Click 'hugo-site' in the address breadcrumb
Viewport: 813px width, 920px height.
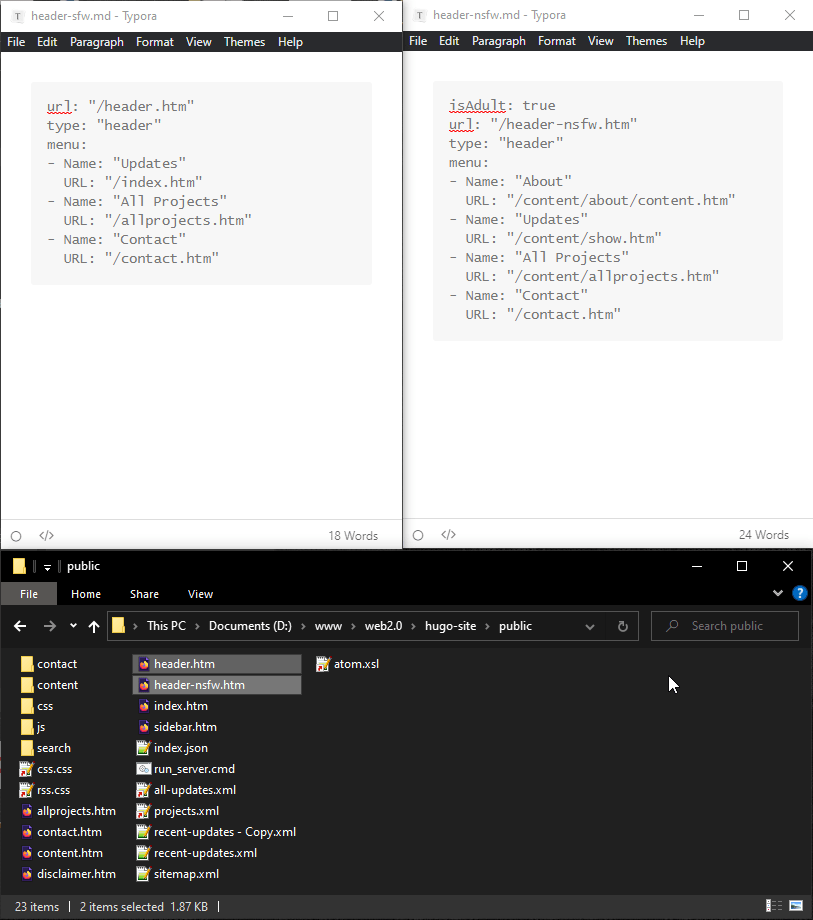[453, 626]
